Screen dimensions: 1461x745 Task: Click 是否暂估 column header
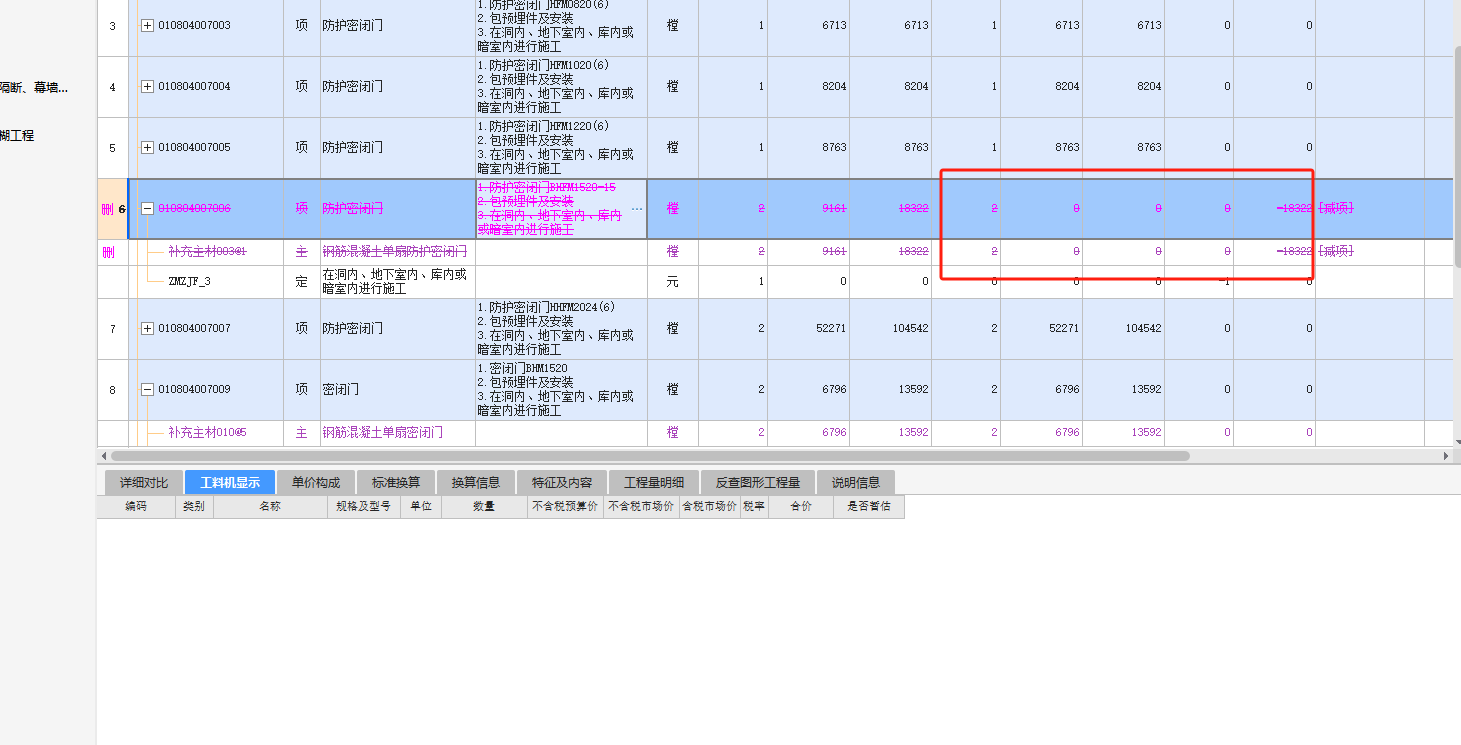click(869, 507)
